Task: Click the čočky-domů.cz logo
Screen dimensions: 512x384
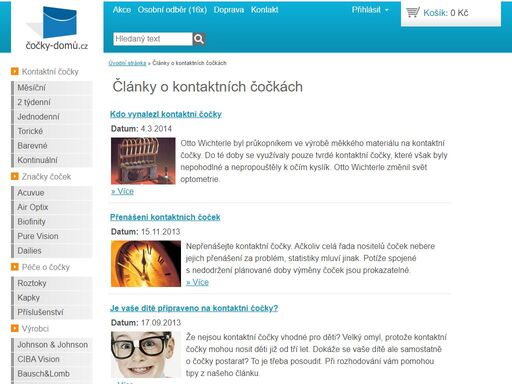Action: 57,28
